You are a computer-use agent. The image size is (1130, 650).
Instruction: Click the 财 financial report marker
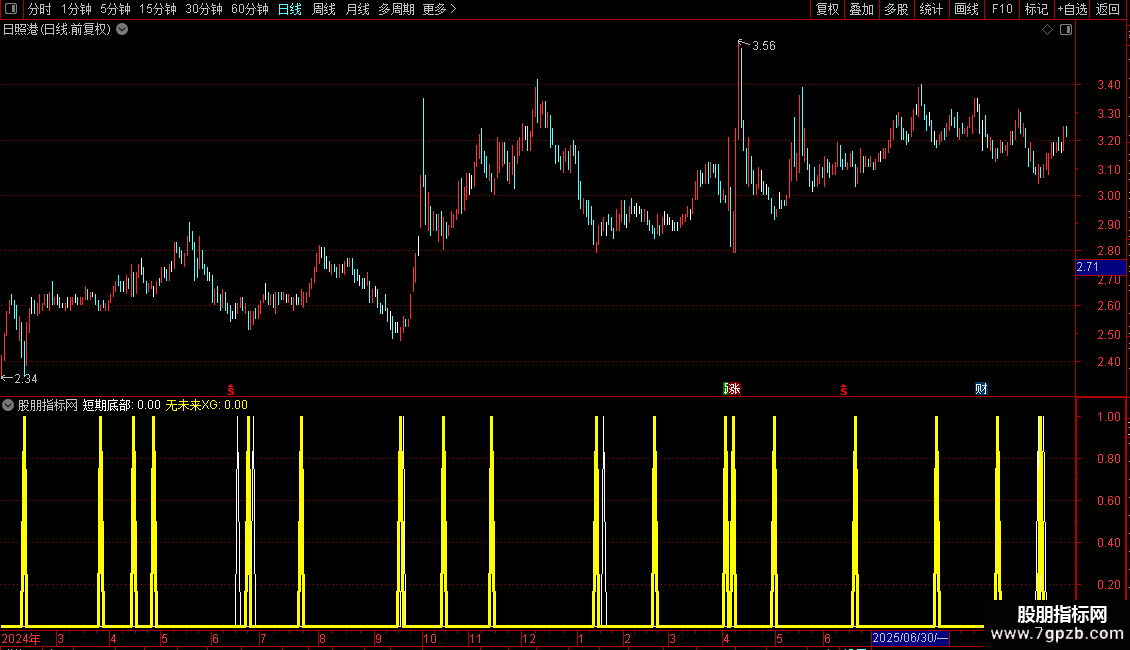click(981, 389)
